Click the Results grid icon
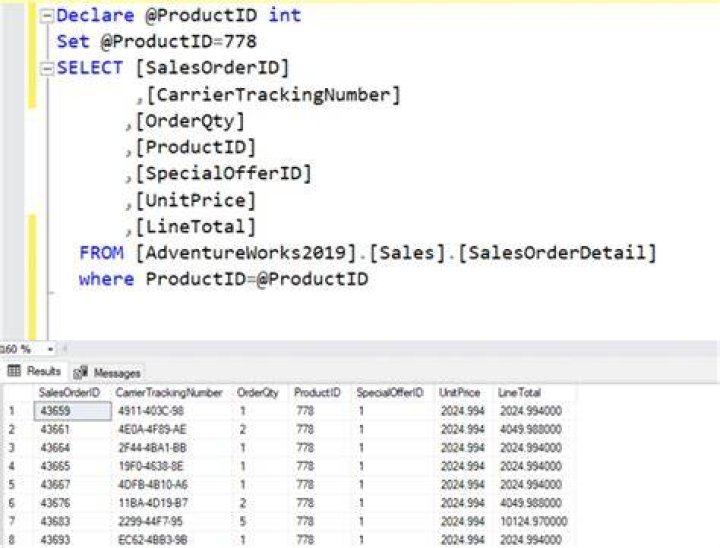 click(x=14, y=371)
